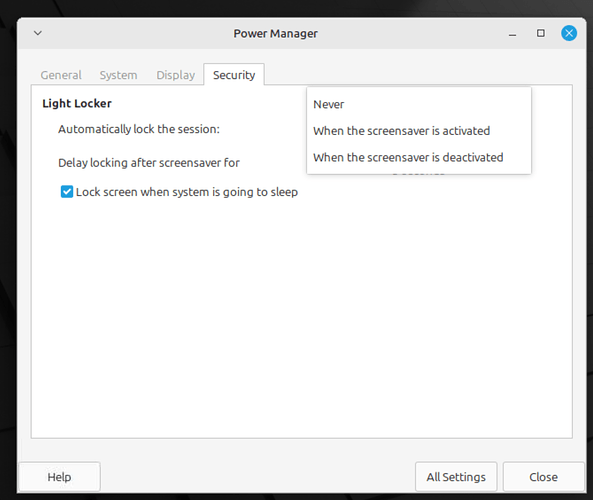Click the 'Lock screen when system is going to sleep' label
The height and width of the screenshot is (500, 593).
click(187, 192)
